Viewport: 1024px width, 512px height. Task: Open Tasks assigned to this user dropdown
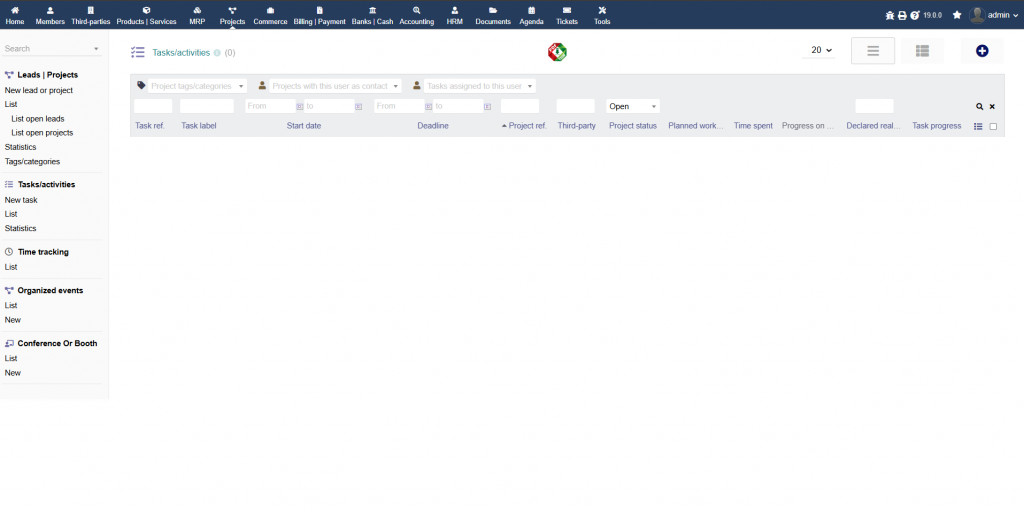pos(480,86)
